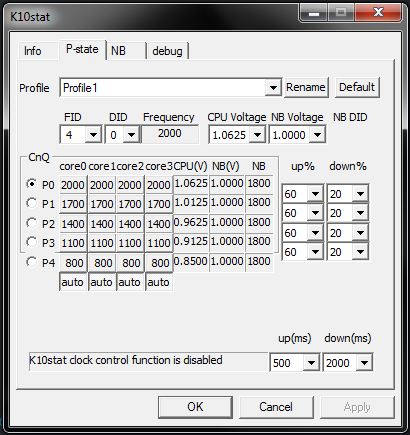
Task: Click the P0 CPU(V) value 1.0625
Action: pos(191,183)
